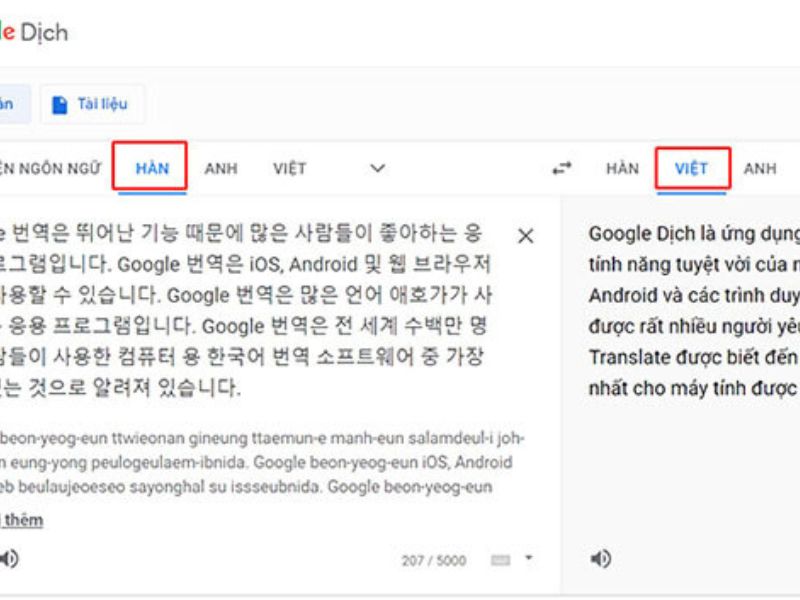Click the romanization text 'beon-yeog-eun ttwieonan'

pos(93,438)
